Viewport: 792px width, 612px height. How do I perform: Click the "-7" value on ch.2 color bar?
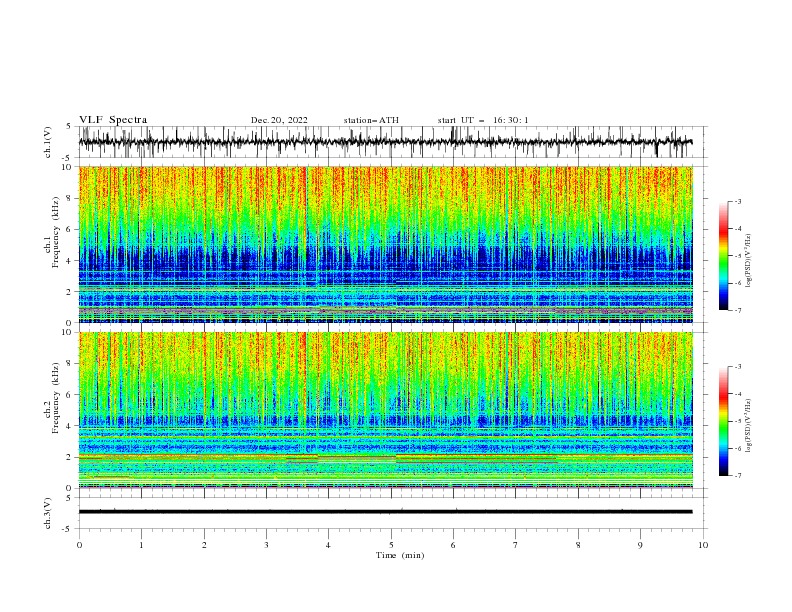[x=737, y=476]
